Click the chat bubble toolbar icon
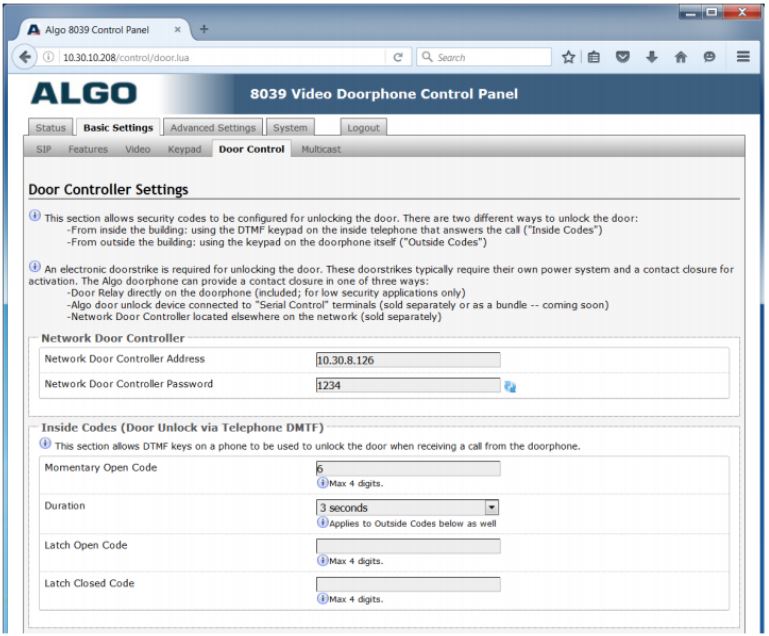The height and width of the screenshot is (636, 769). point(709,57)
